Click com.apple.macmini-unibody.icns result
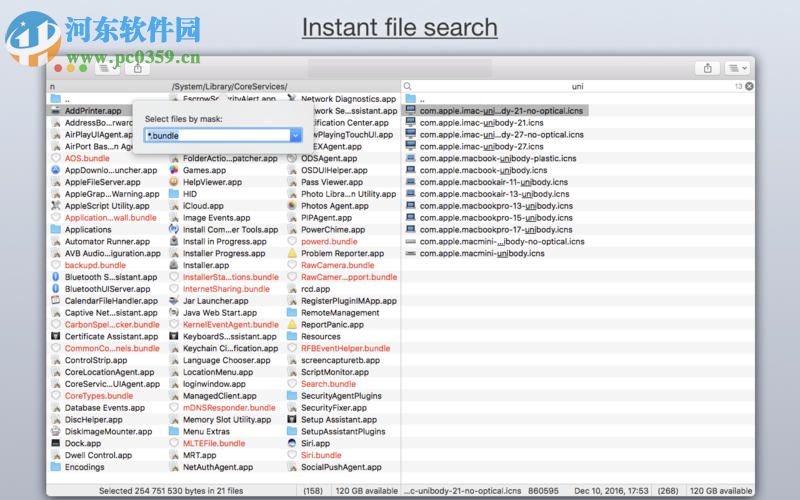This screenshot has height=500, width=800. tap(482, 253)
